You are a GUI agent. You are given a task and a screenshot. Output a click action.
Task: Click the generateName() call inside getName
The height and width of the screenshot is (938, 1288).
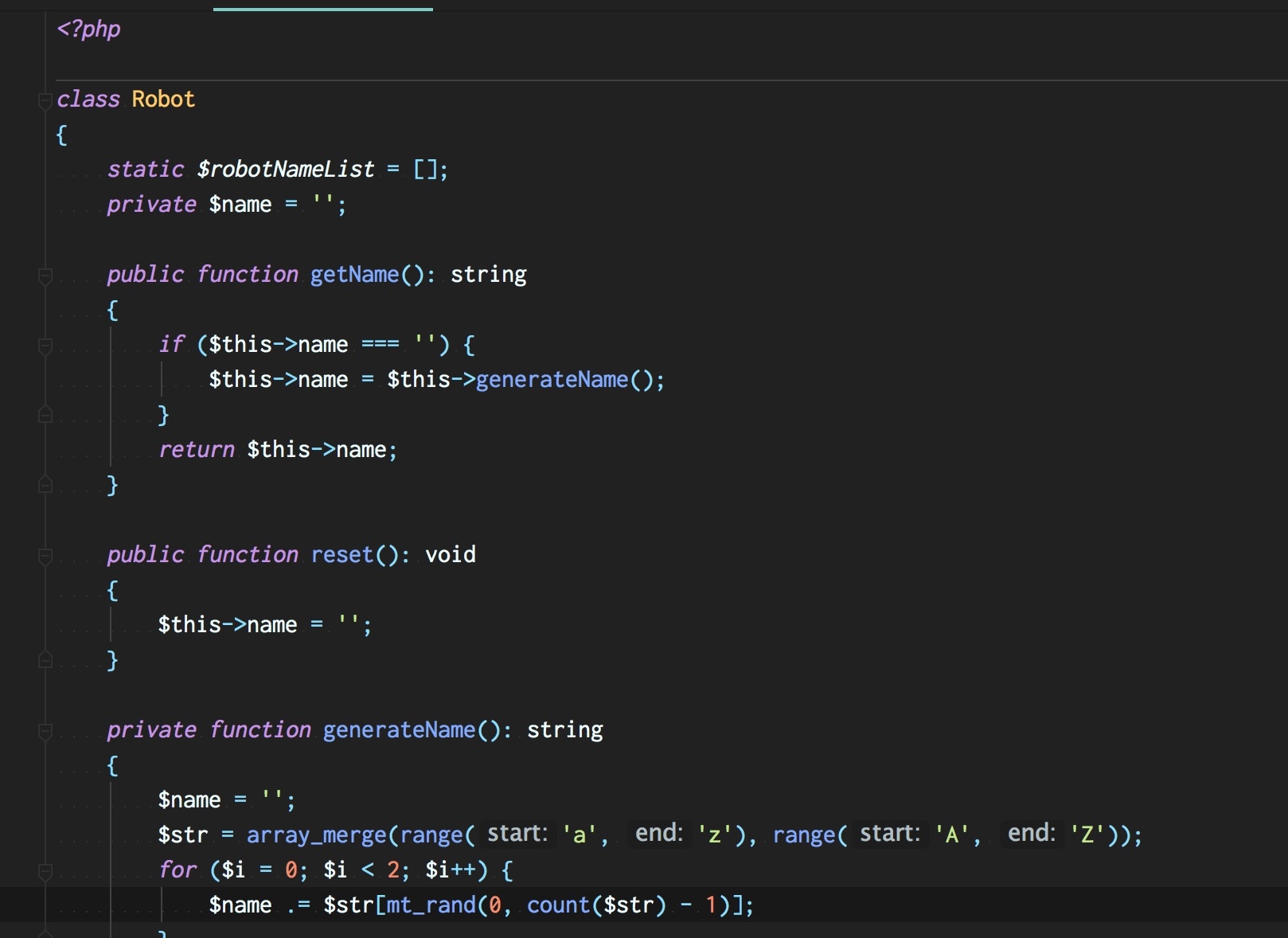pos(552,380)
